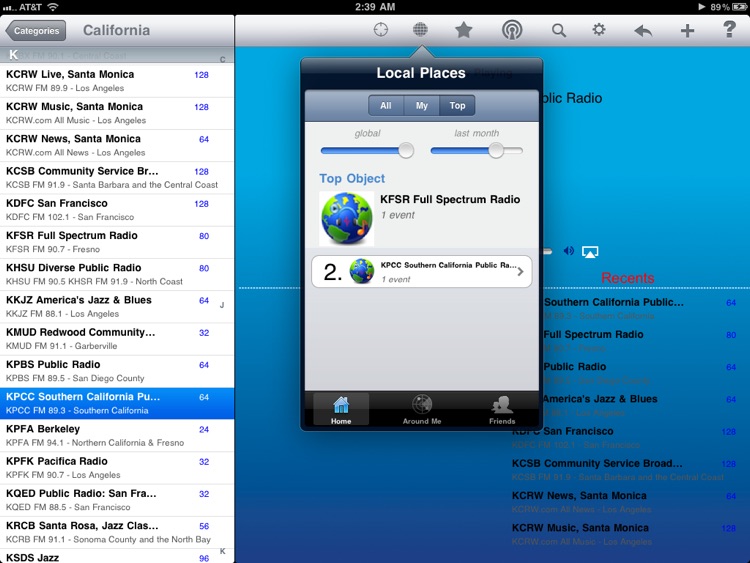
Task: Open the globe Local Places icon
Action: tap(421, 30)
